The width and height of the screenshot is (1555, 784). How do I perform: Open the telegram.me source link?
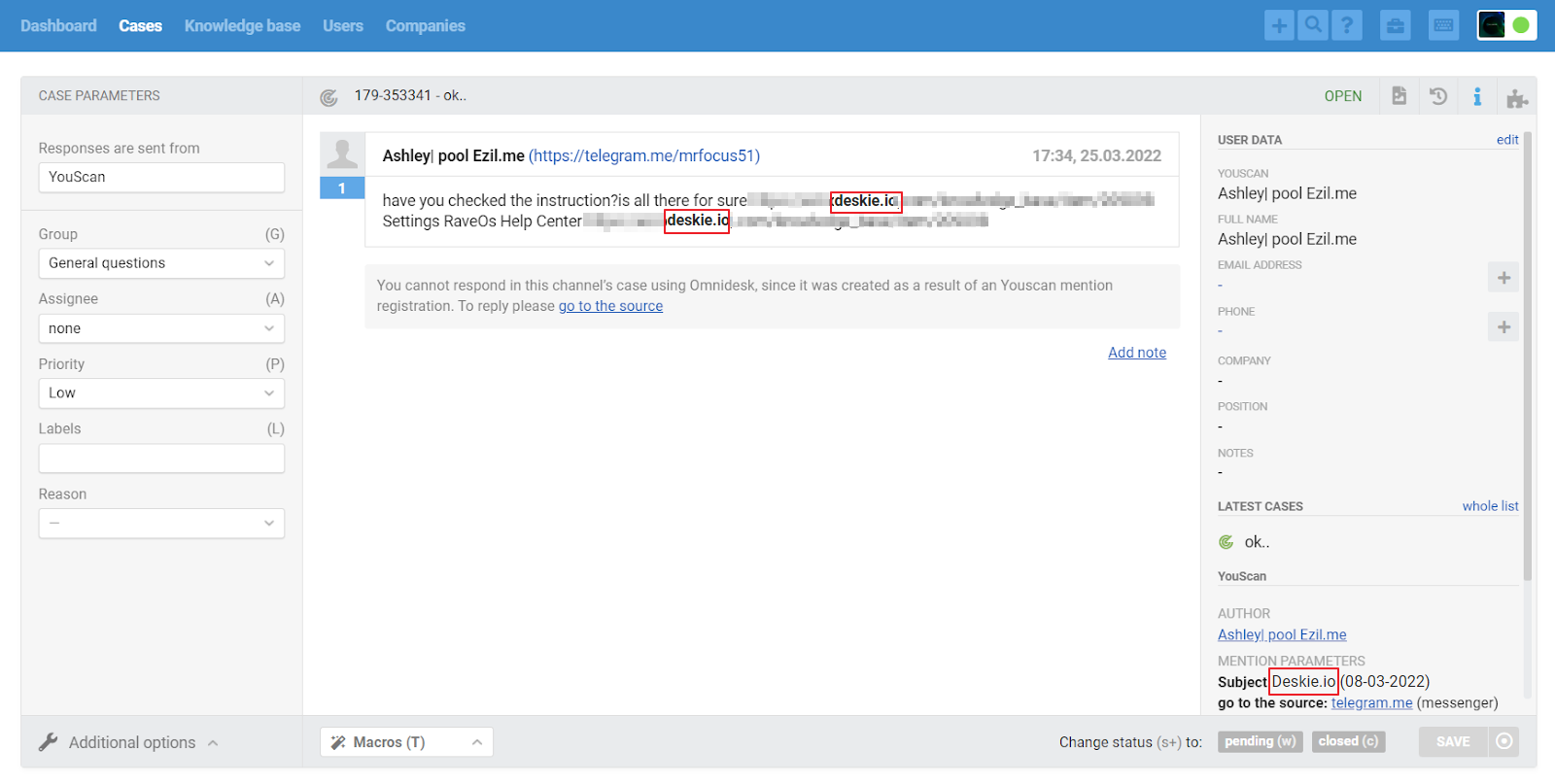1371,702
